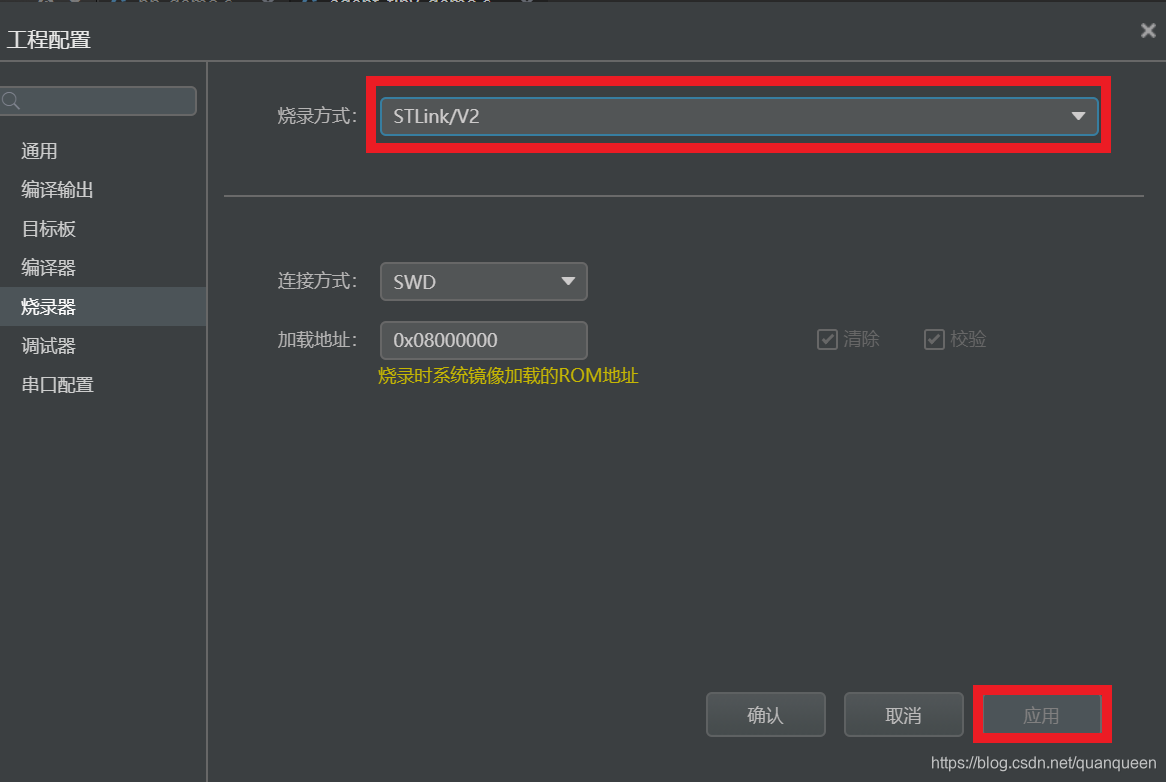Click the 加载地址 0x08000000 input field

click(x=483, y=340)
